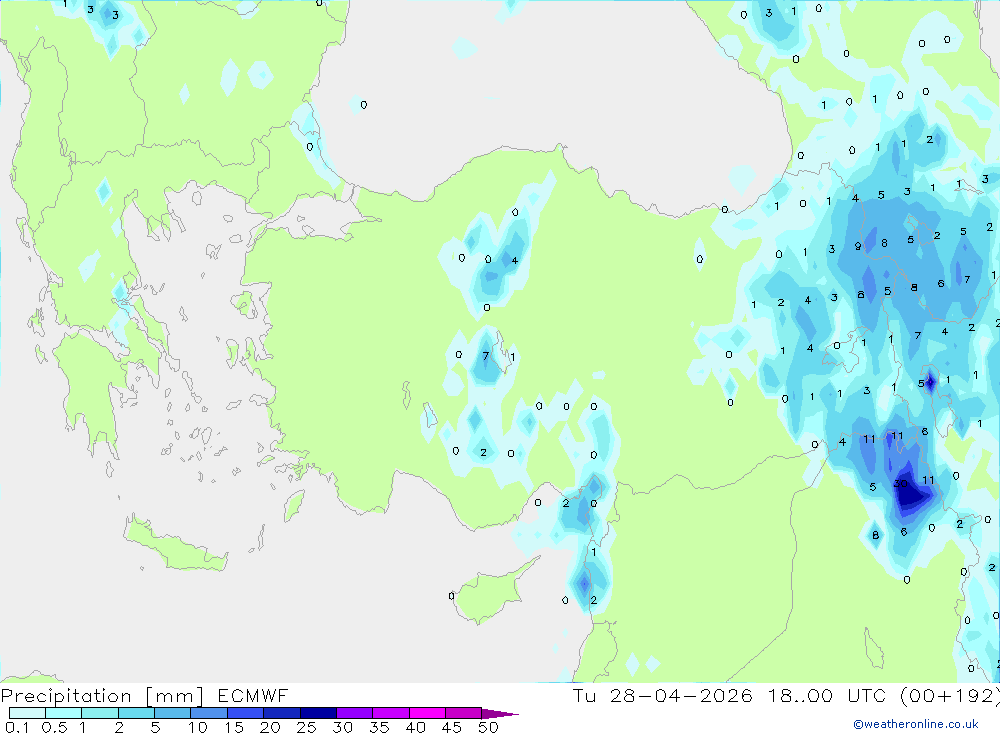This screenshot has width=1000, height=733.
Task: Click the '50' legend scale label
Action: point(488,727)
